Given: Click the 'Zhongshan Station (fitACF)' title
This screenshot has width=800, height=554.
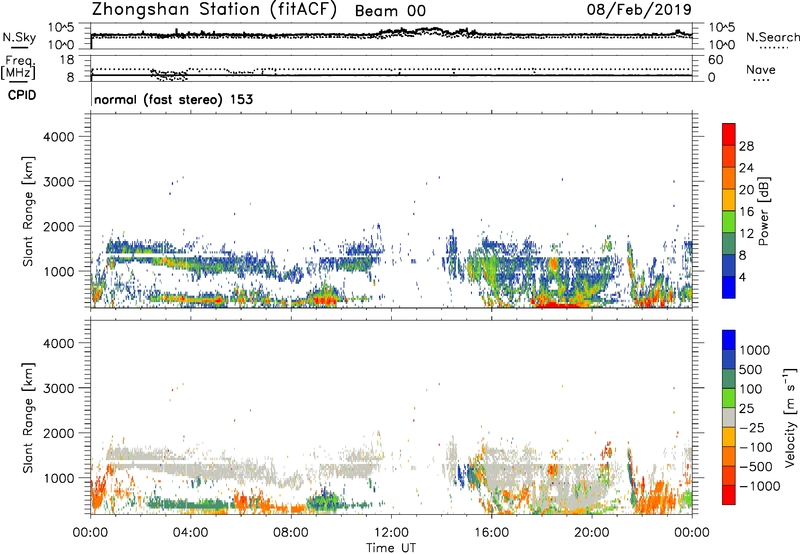Looking at the screenshot, I should click(x=214, y=10).
